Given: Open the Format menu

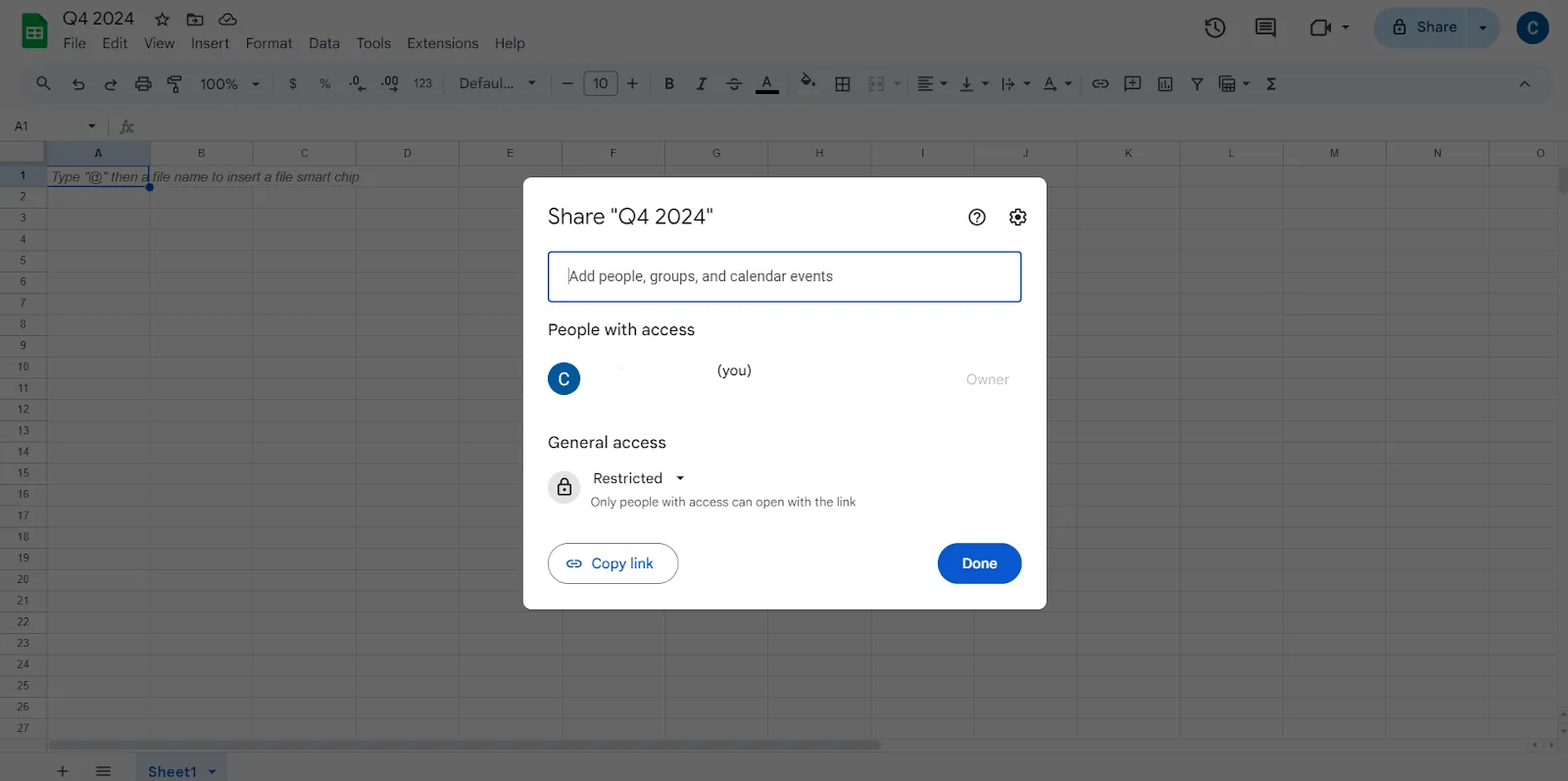Looking at the screenshot, I should (269, 43).
